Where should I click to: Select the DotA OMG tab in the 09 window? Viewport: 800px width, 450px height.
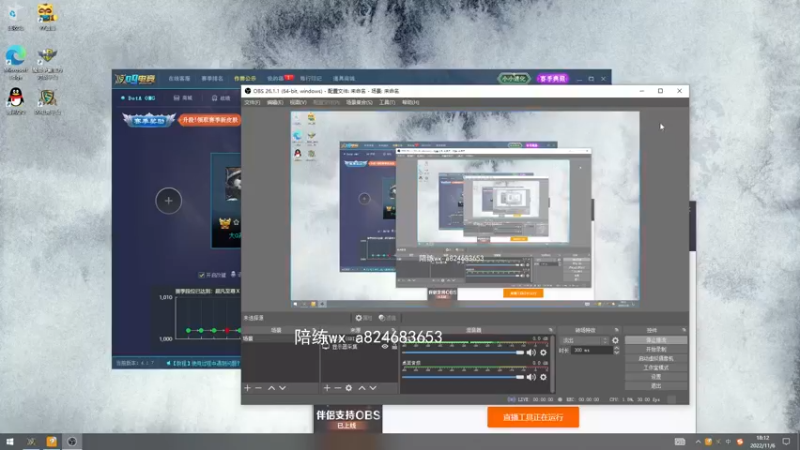138,98
